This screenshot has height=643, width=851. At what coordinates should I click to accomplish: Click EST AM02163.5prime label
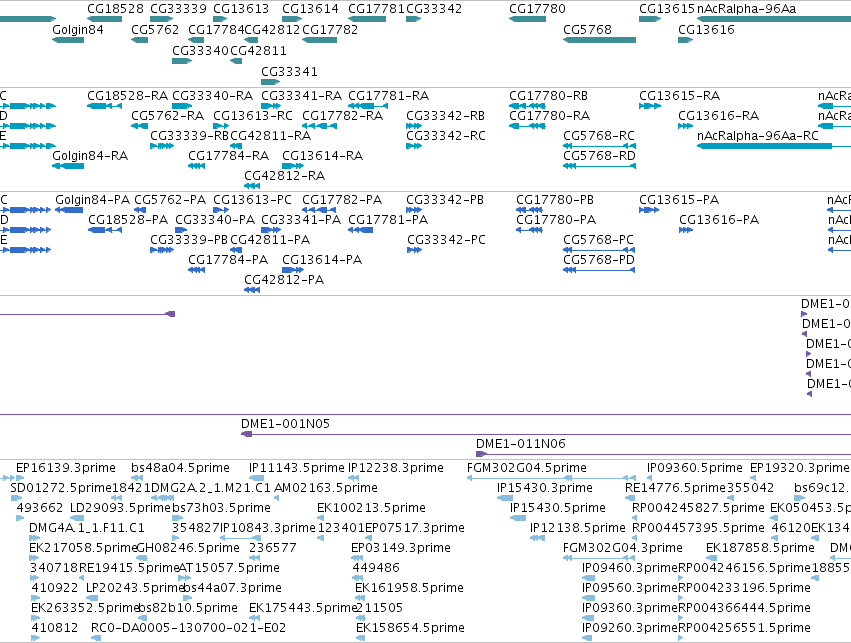coord(326,488)
